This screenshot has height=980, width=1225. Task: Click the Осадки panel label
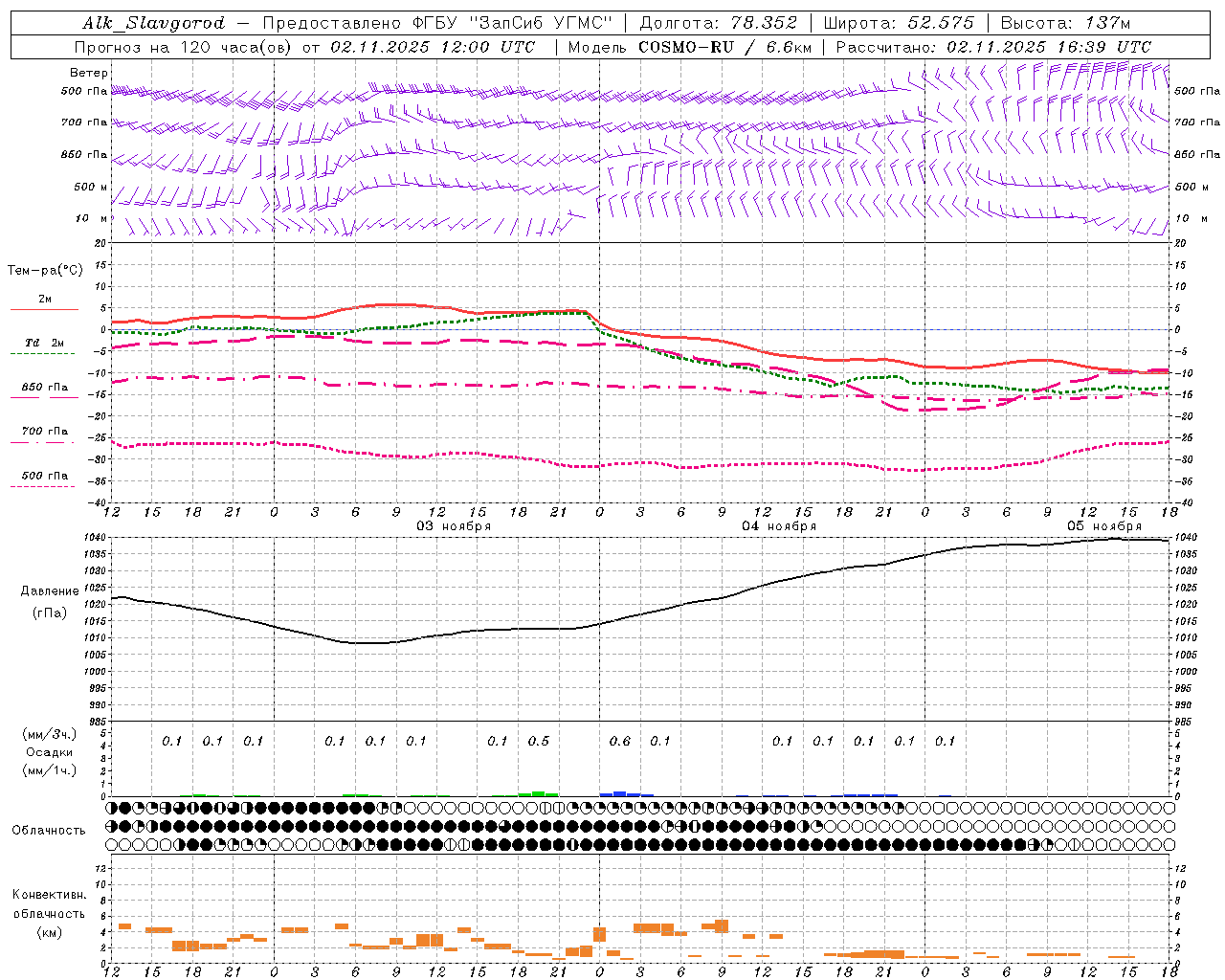click(50, 752)
